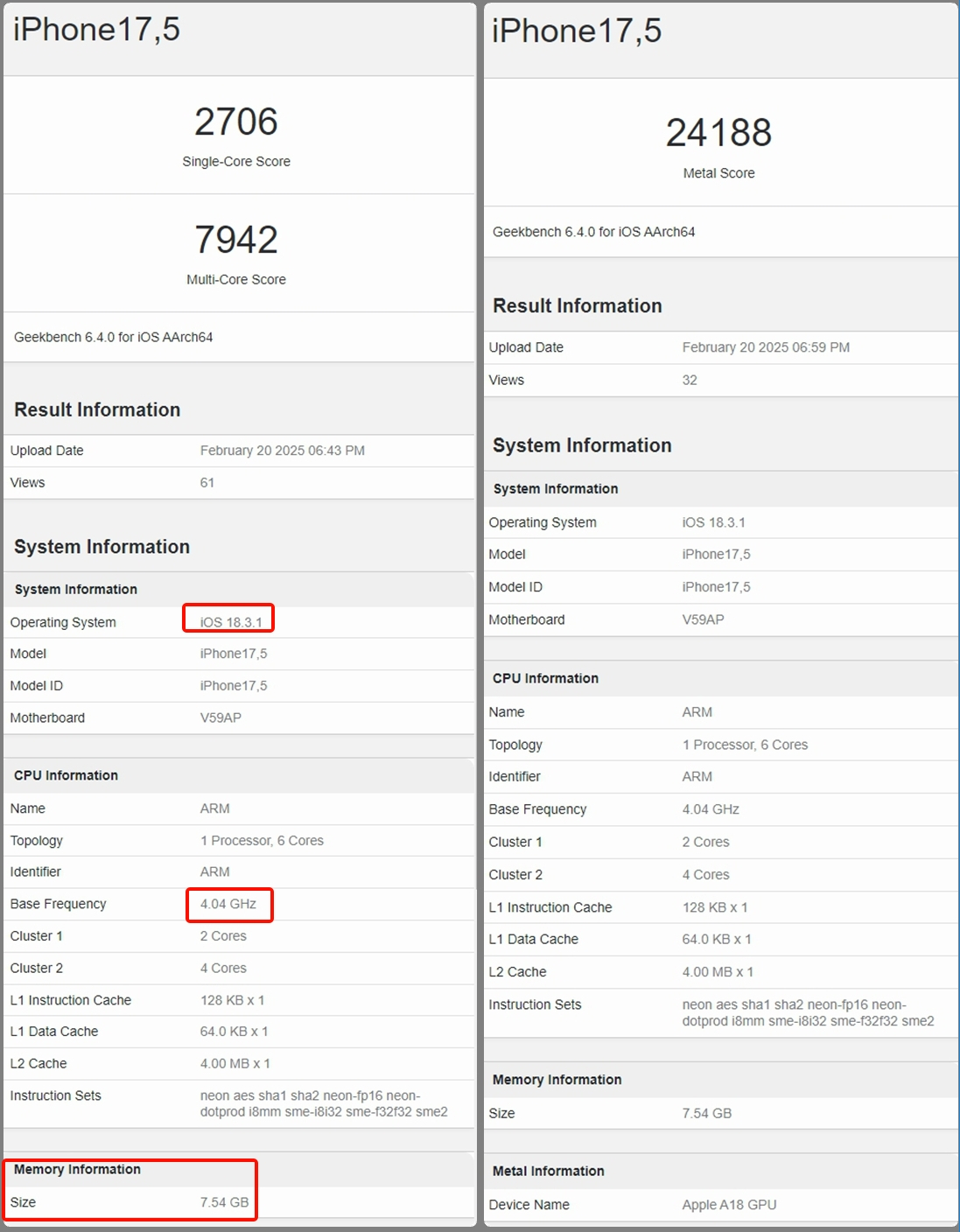Select 'Topology' label on Metal score page
The height and width of the screenshot is (1232, 960).
pos(515,745)
